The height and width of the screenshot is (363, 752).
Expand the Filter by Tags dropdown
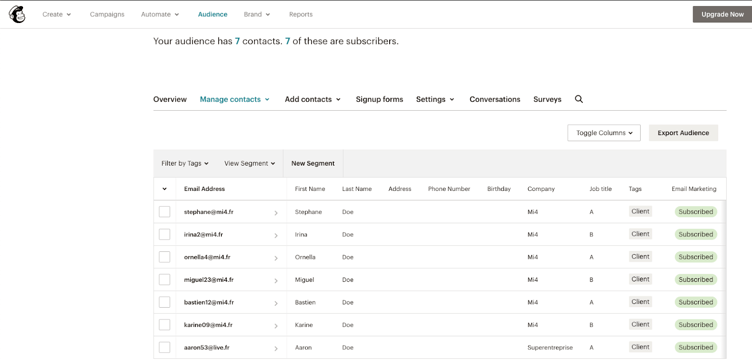coord(185,164)
